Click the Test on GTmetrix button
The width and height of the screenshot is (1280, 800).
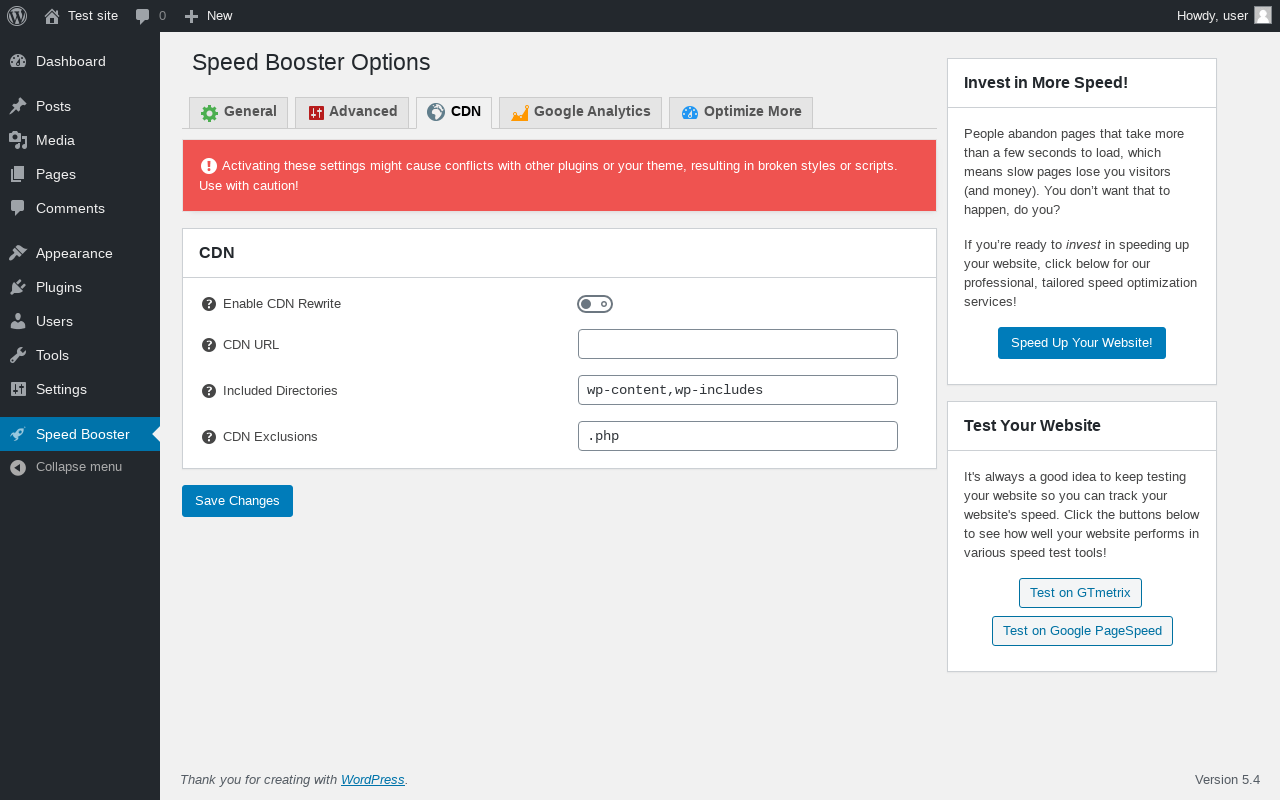pos(1080,593)
